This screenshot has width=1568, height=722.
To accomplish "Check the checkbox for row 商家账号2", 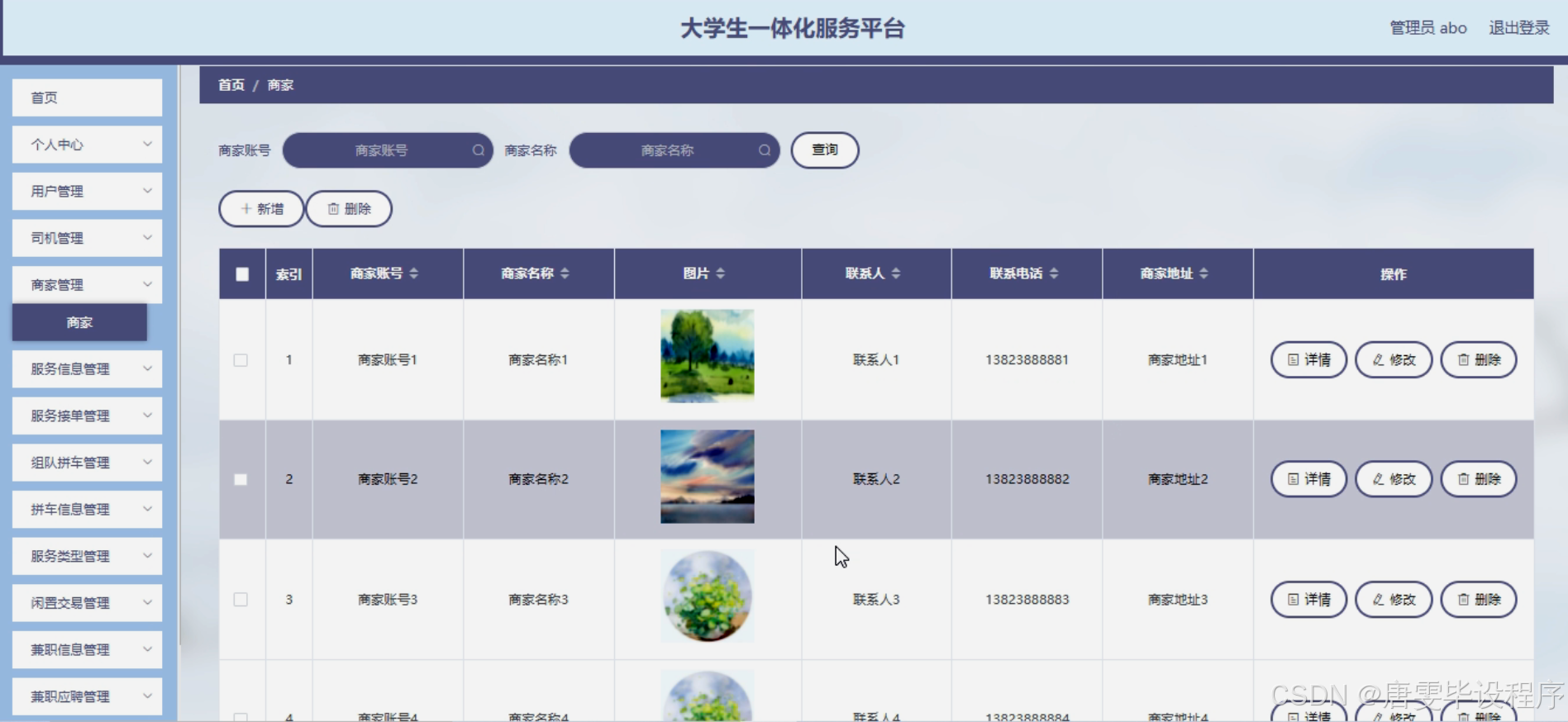I will [x=241, y=479].
